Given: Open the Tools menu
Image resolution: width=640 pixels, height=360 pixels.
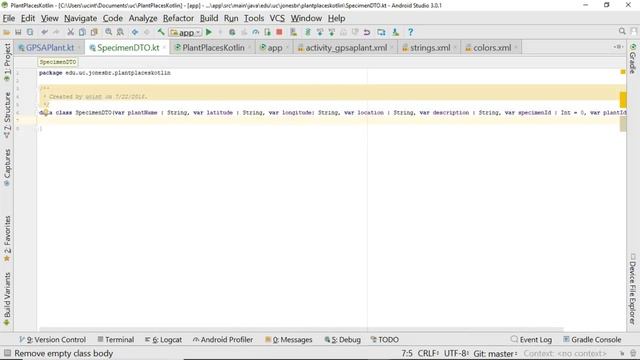Looking at the screenshot, I should (x=254, y=18).
